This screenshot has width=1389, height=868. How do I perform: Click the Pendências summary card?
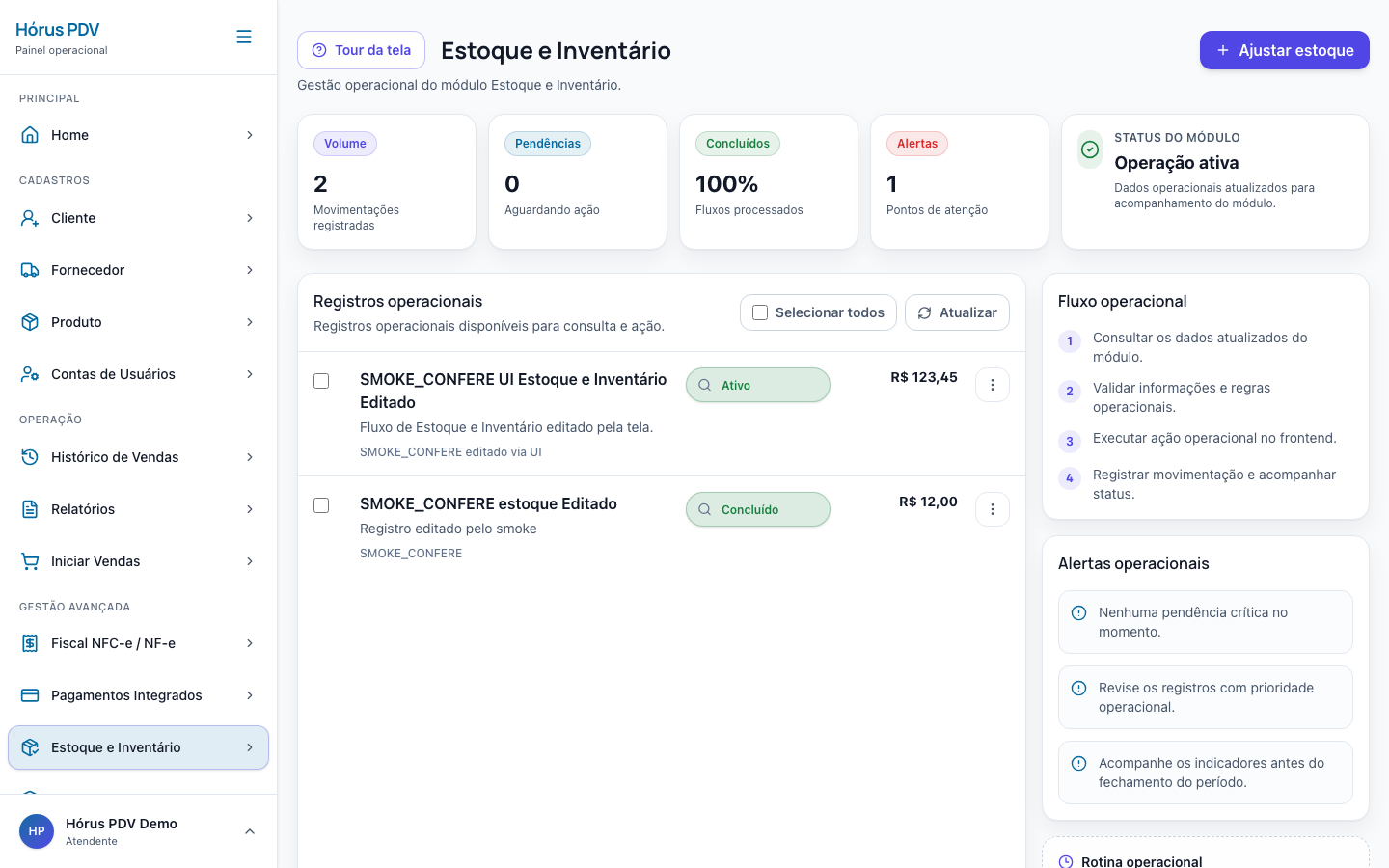tap(578, 182)
